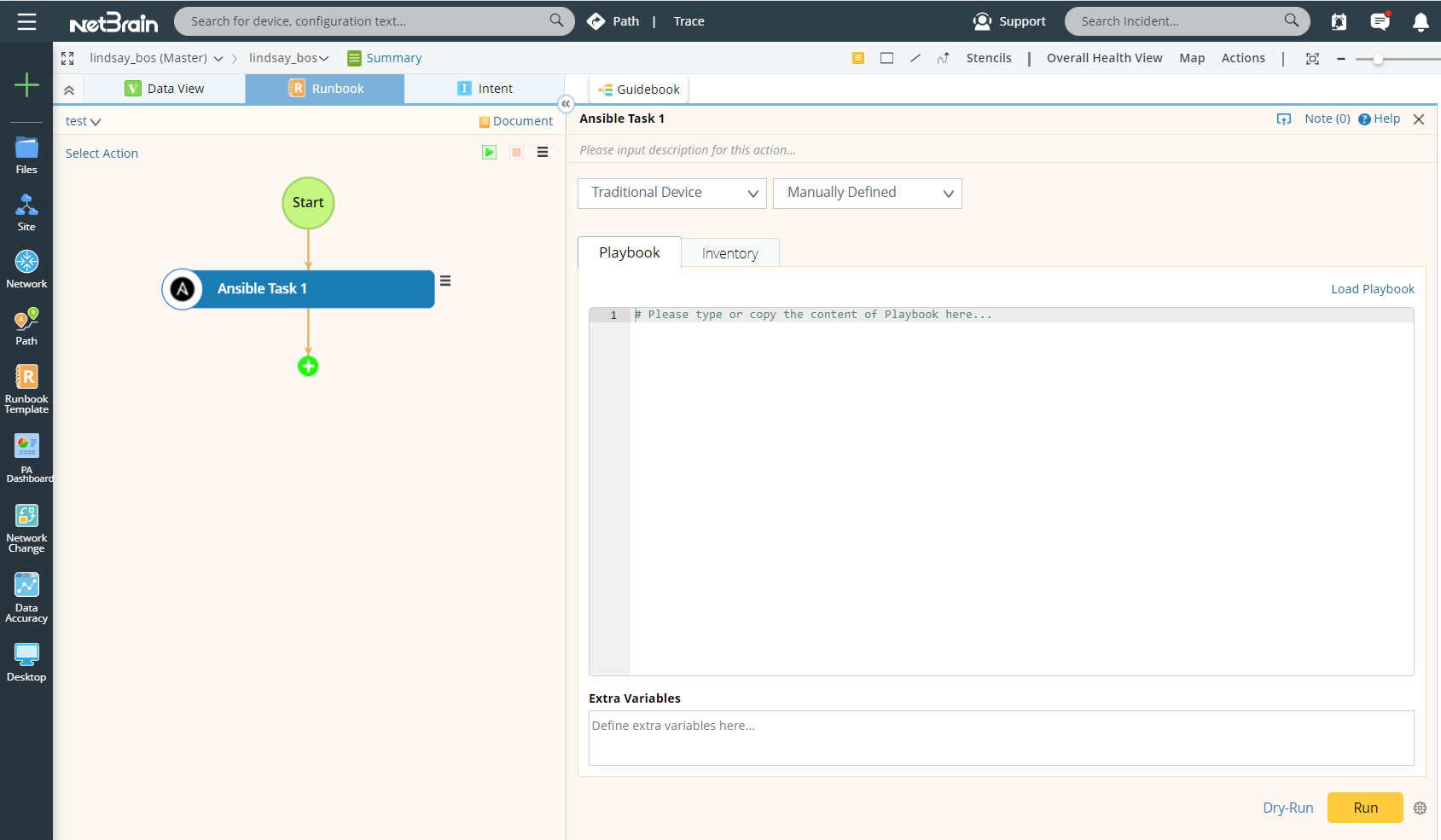Open the Ansible Task 1 node menu
1441x840 pixels.
(445, 281)
